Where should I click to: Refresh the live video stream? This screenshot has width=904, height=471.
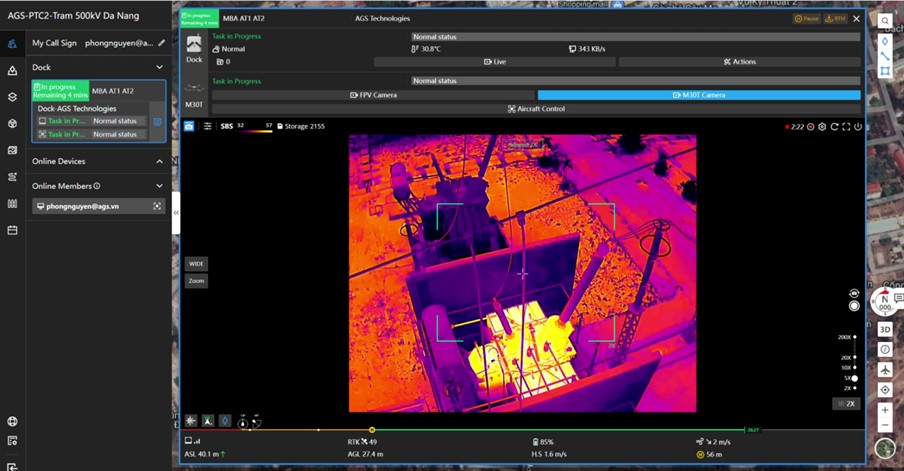click(x=834, y=127)
